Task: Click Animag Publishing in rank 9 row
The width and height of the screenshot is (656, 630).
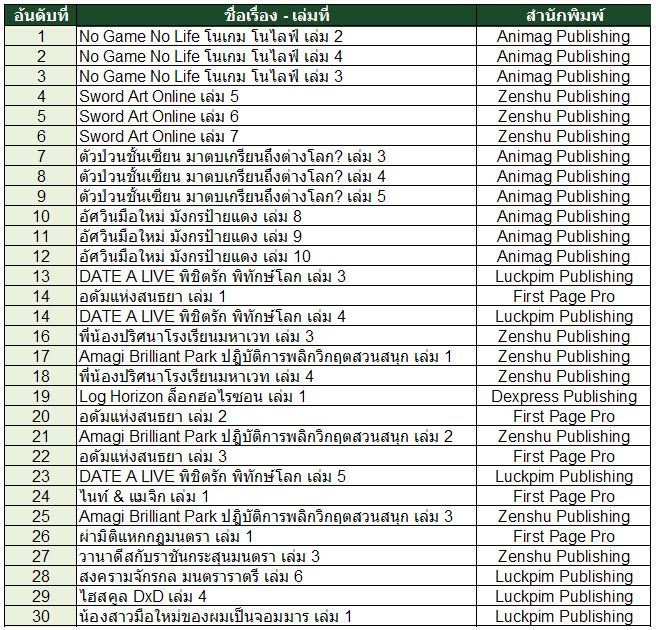Action: point(564,197)
